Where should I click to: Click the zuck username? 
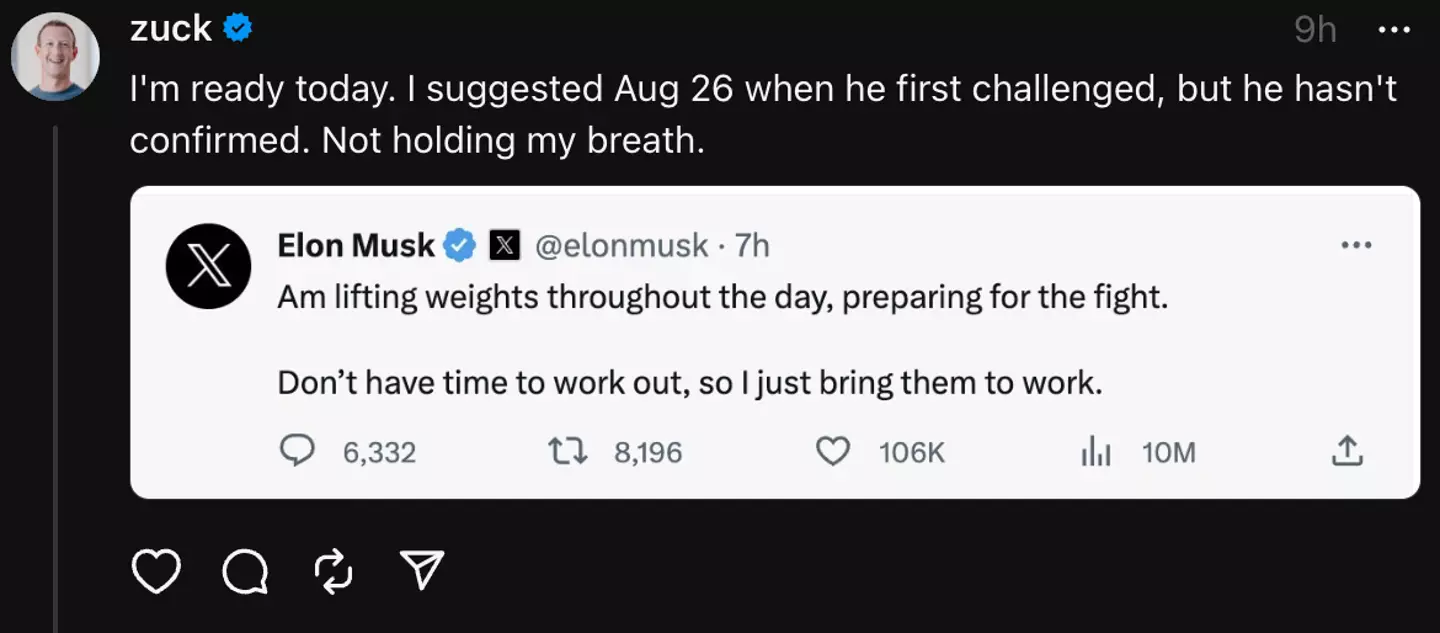pyautogui.click(x=170, y=29)
